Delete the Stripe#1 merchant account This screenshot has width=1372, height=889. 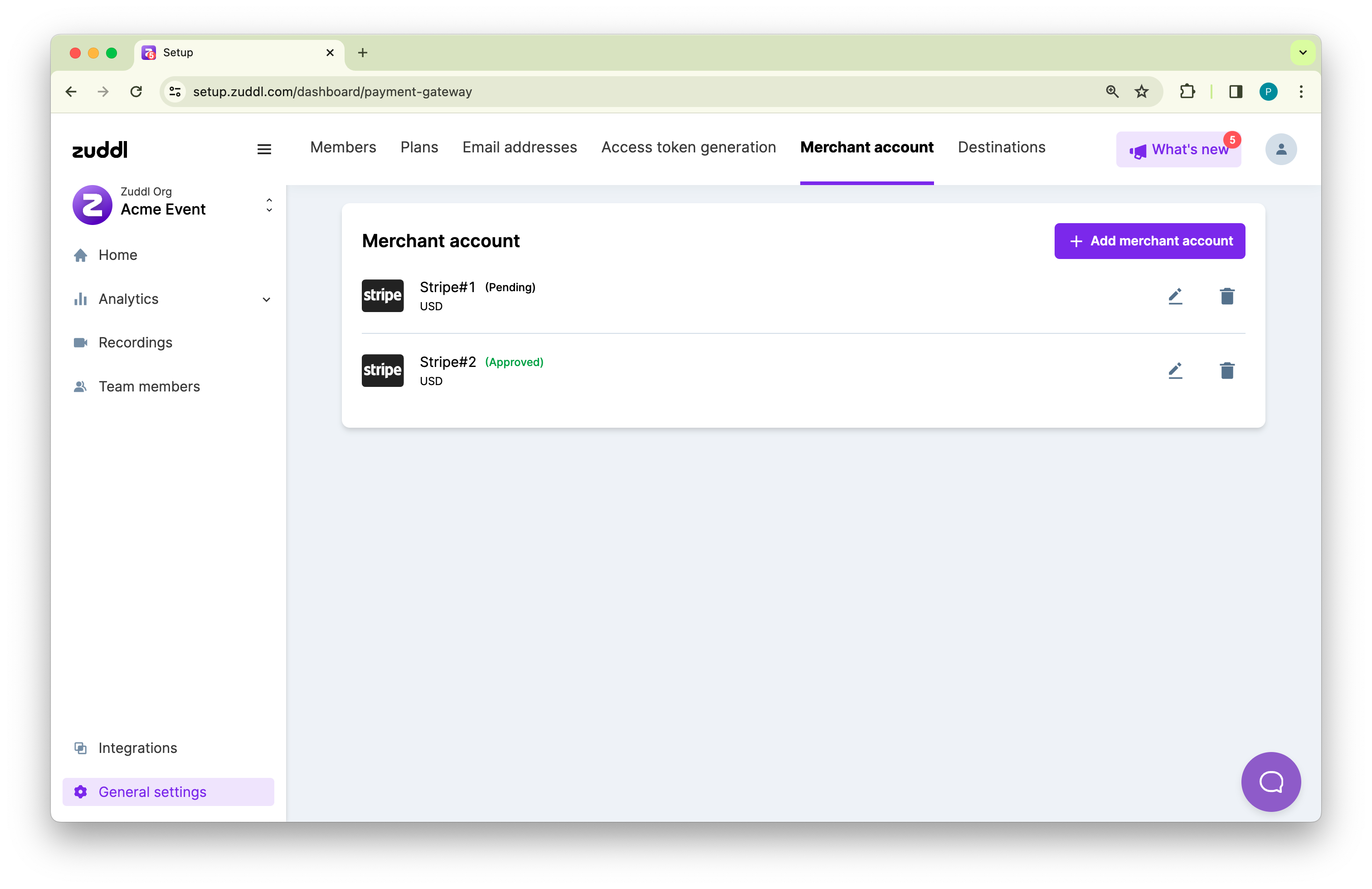(1227, 296)
